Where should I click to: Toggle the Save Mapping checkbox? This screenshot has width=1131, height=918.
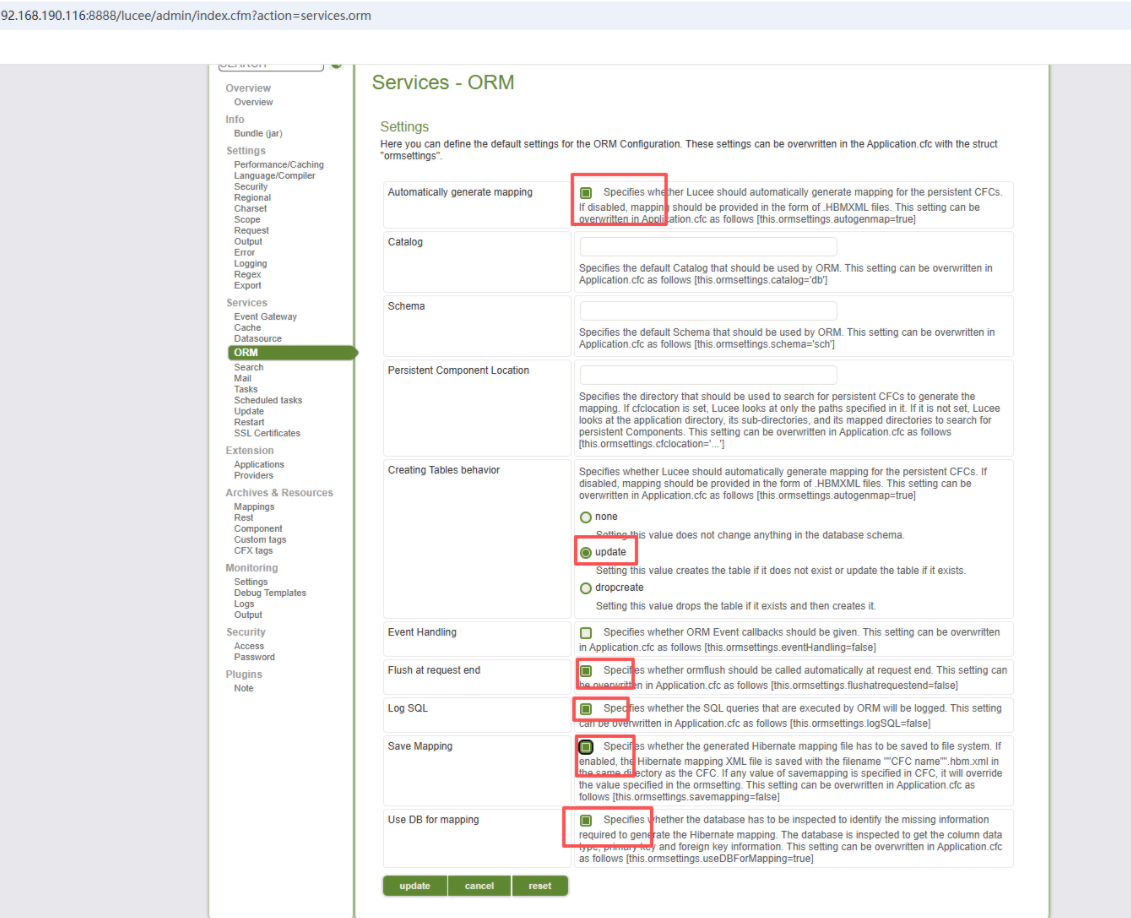coord(586,747)
